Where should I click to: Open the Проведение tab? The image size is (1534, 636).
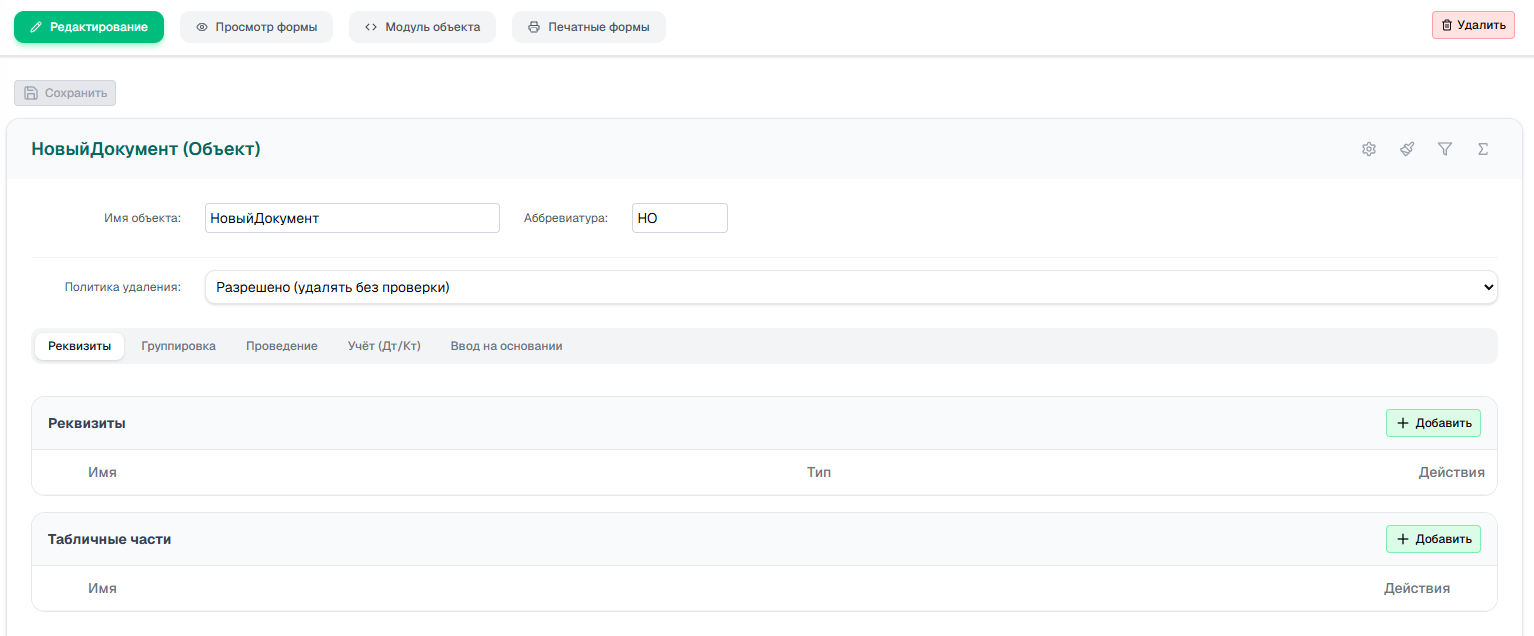pyautogui.click(x=282, y=346)
